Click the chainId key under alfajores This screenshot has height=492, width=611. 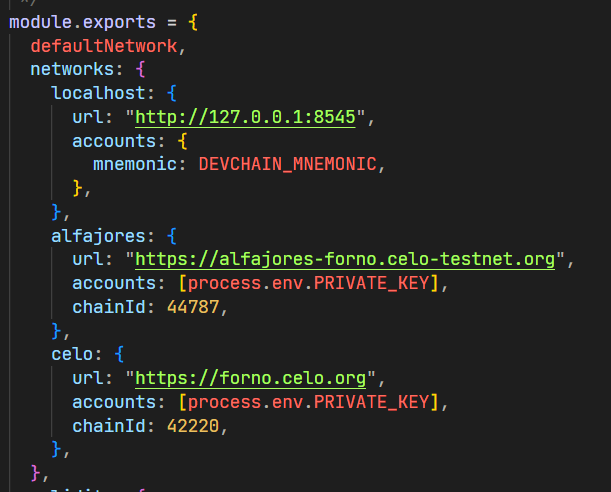pos(108,307)
